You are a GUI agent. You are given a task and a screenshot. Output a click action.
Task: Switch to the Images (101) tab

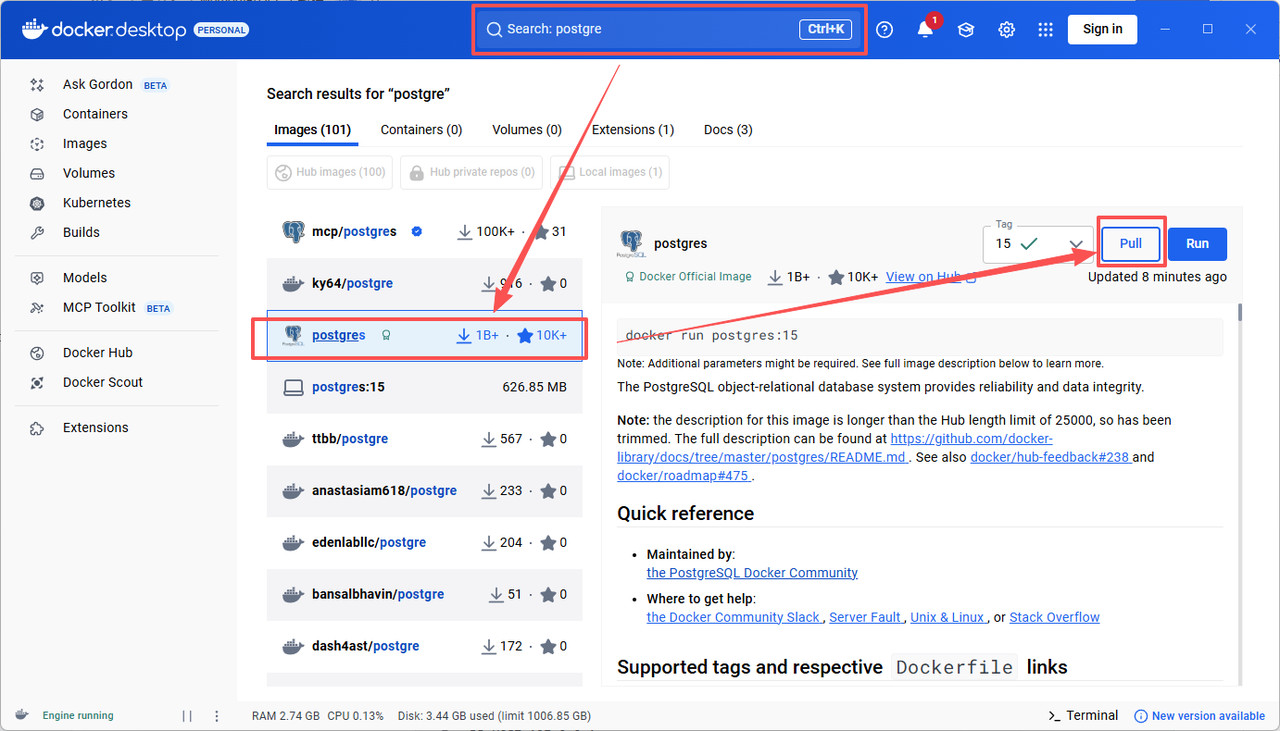point(312,130)
